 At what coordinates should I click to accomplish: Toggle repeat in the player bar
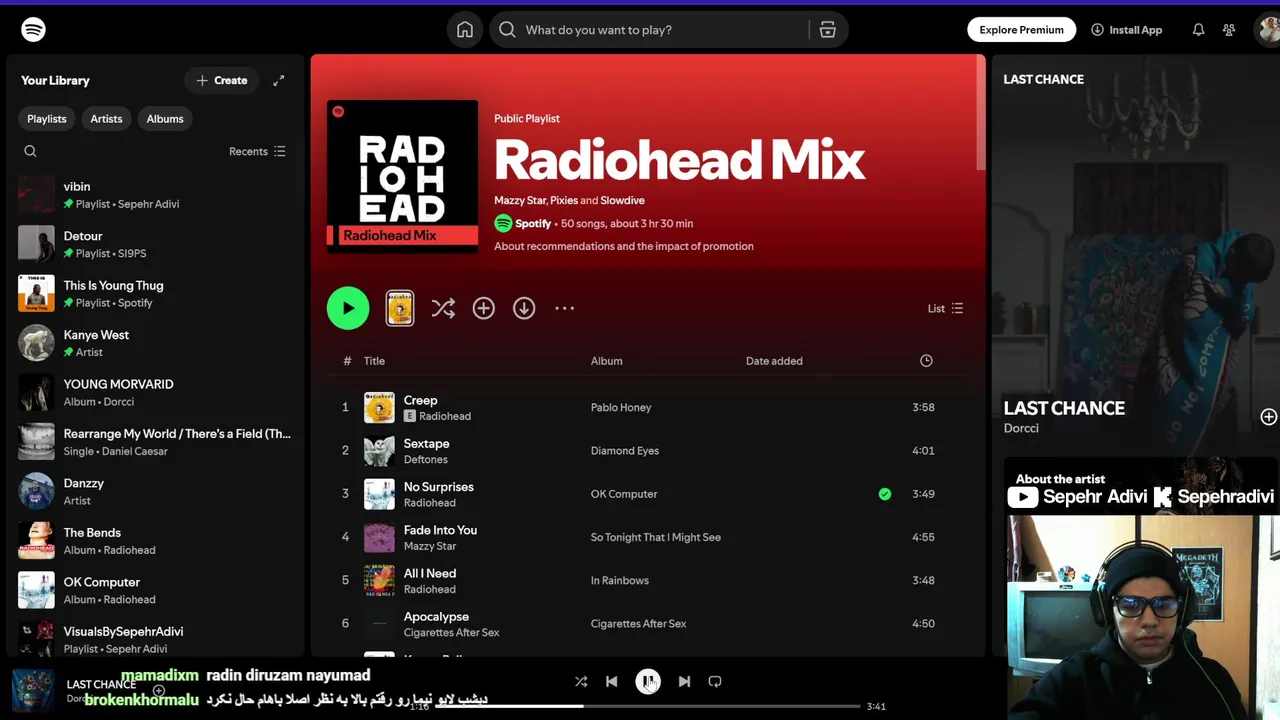715,681
